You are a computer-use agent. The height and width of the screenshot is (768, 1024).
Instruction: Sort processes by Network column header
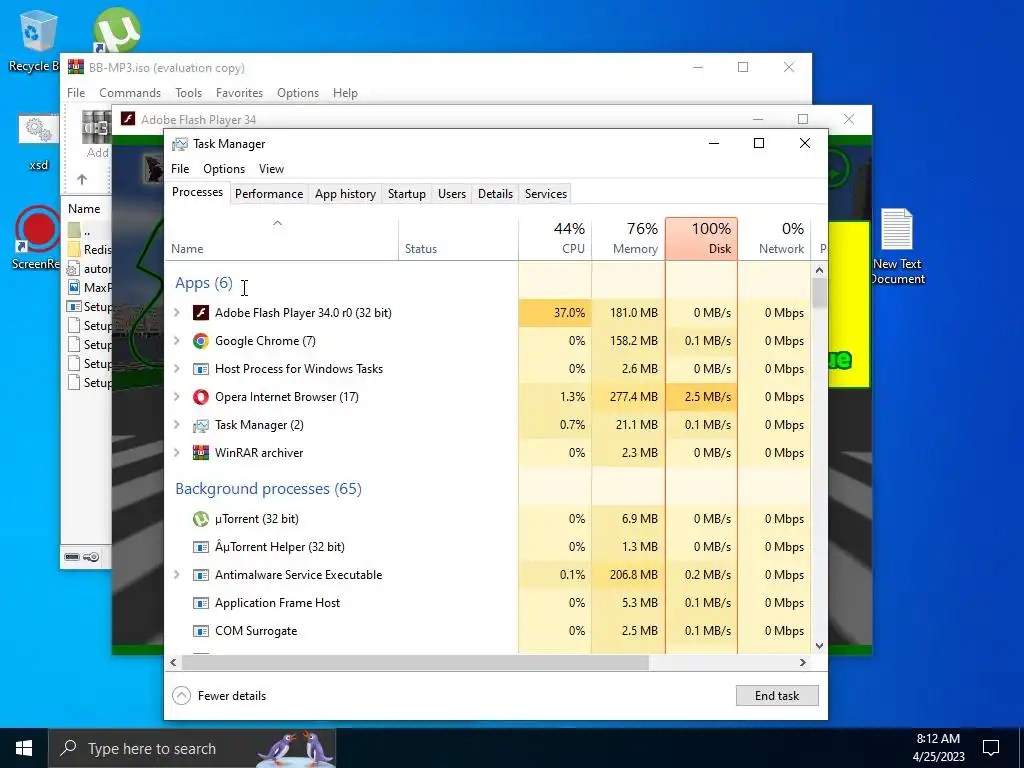point(775,239)
